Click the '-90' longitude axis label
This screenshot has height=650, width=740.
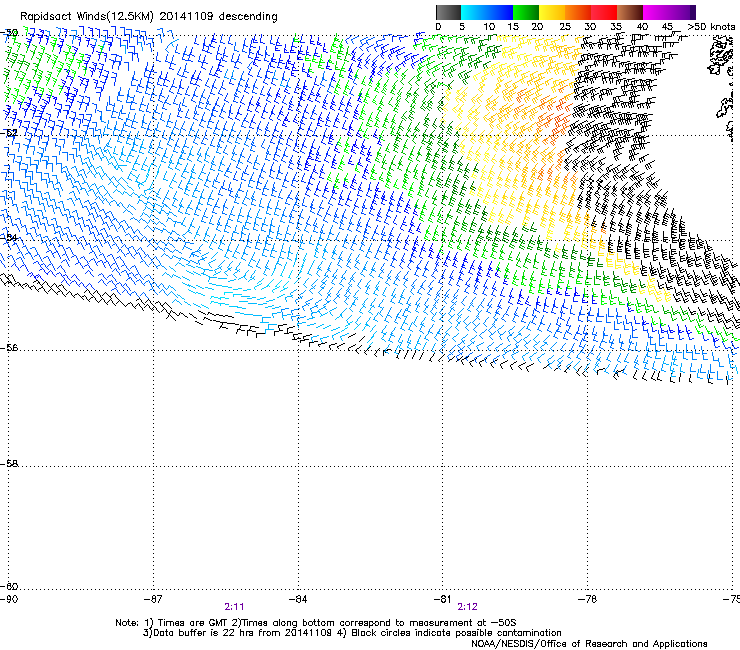tap(9, 599)
